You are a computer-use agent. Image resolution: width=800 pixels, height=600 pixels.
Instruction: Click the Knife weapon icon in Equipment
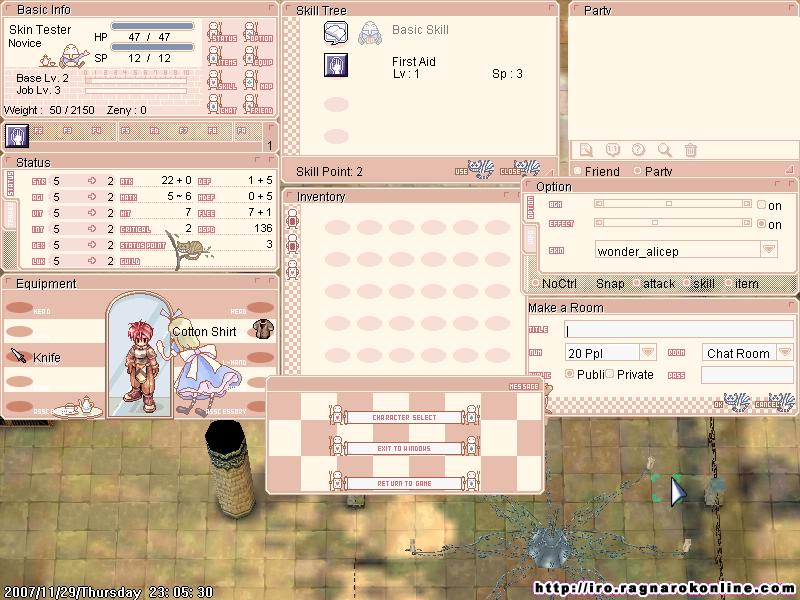pyautogui.click(x=18, y=355)
